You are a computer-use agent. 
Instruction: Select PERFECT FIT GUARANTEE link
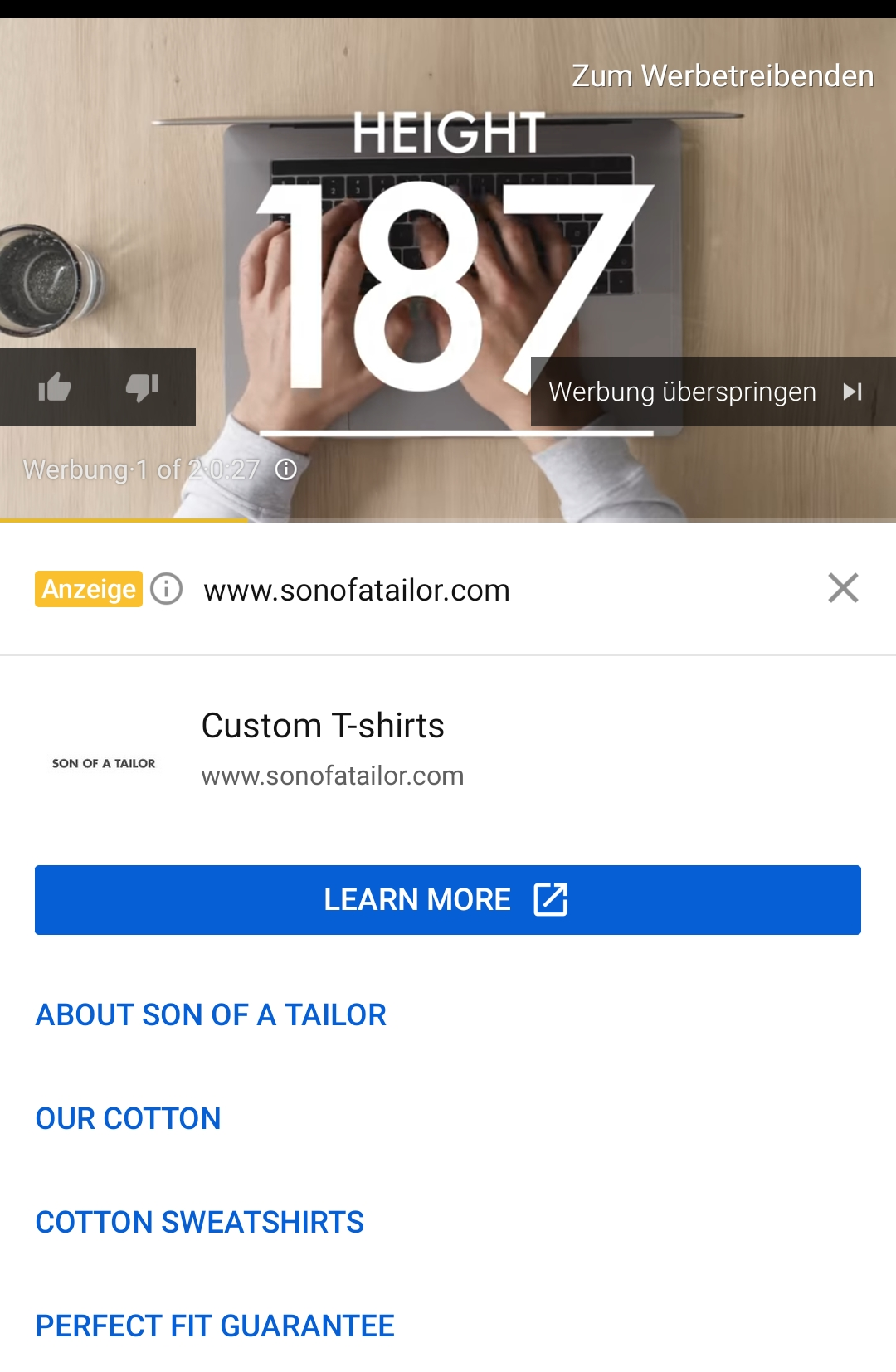coord(215,1326)
